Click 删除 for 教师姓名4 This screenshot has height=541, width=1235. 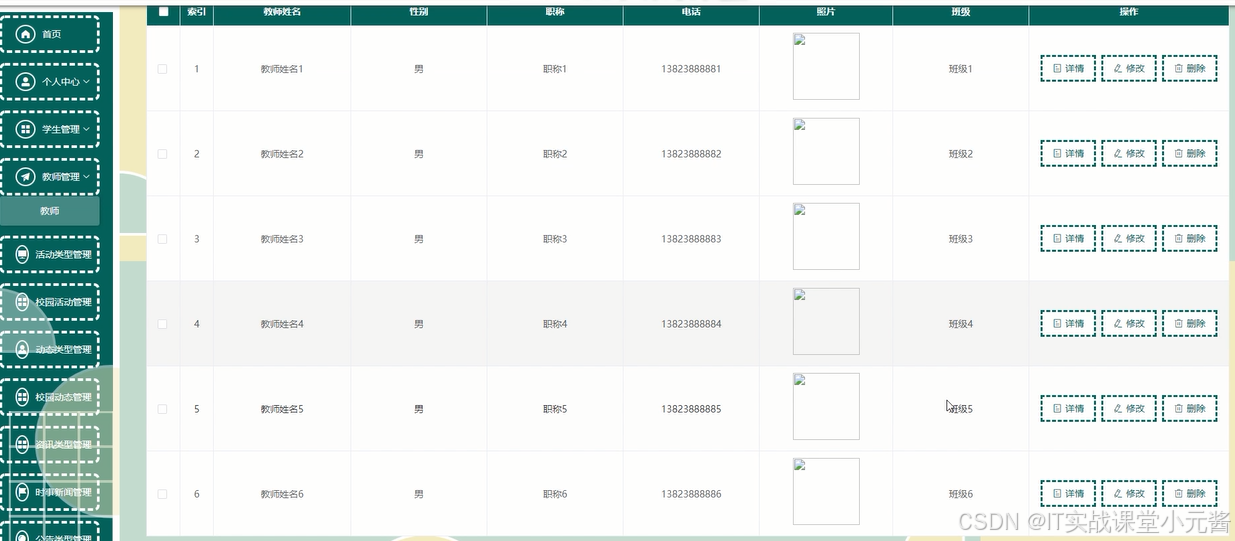[1190, 324]
